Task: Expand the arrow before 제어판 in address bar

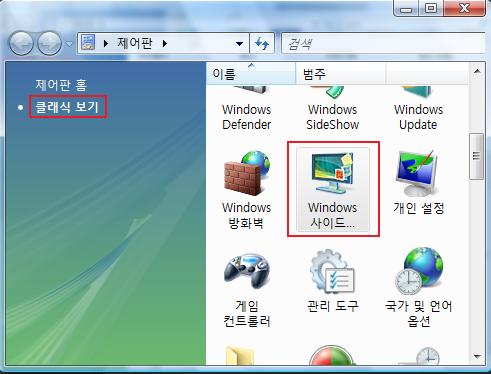Action: click(106, 44)
